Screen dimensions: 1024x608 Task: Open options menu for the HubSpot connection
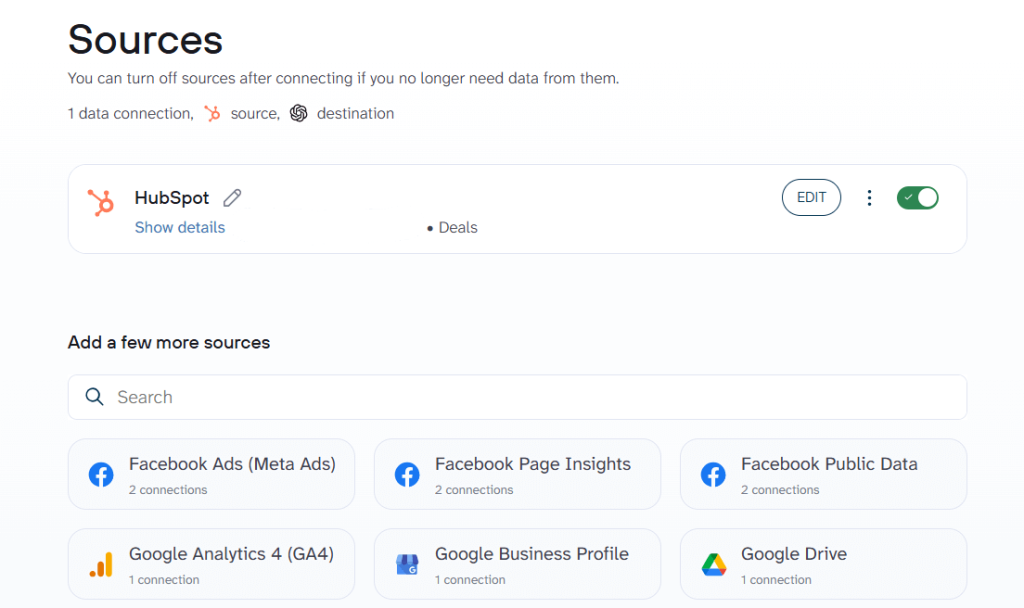(869, 197)
